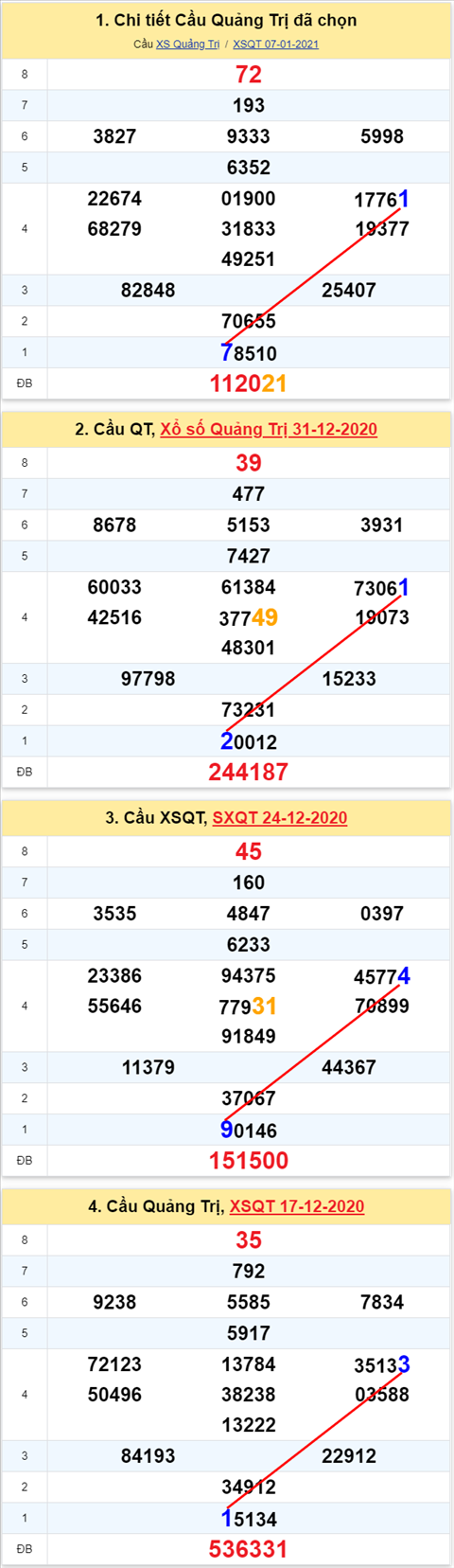
Task: Select special prize 244187
Action: (x=249, y=772)
